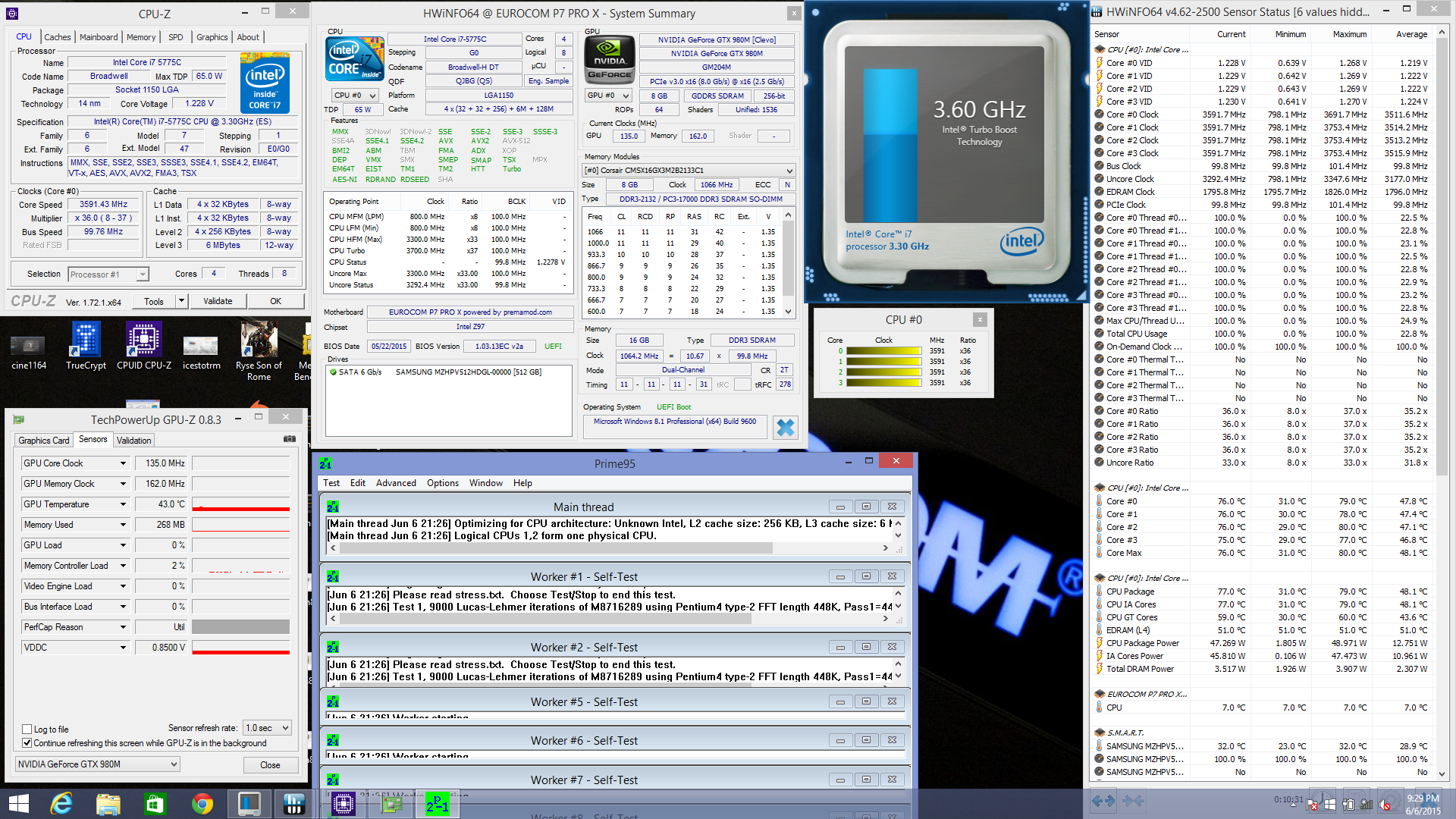Screen dimensions: 1456x819
Task: Open the VDDC sensor dropdown
Action: [123, 648]
